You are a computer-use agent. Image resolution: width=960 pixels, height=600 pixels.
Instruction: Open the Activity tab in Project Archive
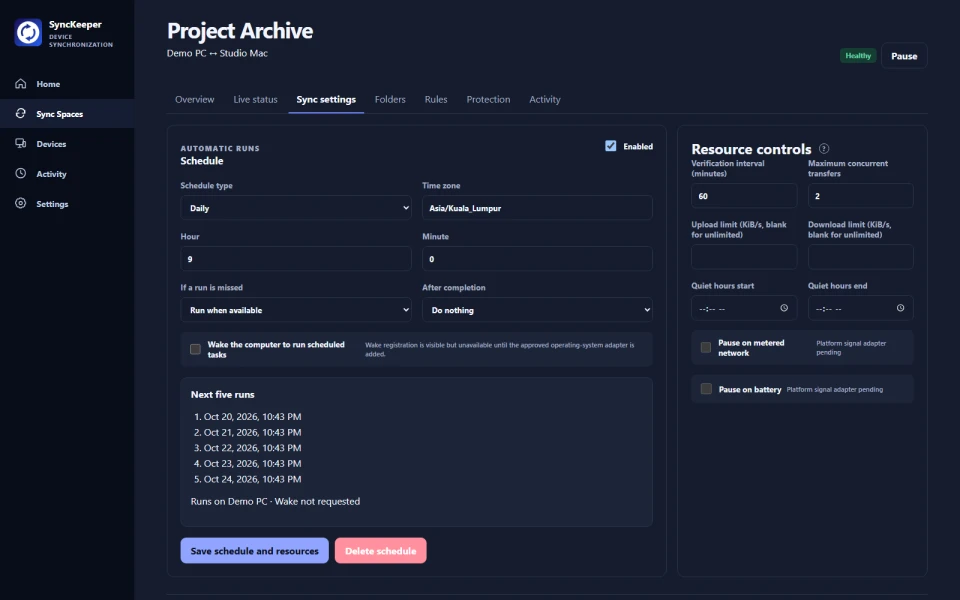545,99
